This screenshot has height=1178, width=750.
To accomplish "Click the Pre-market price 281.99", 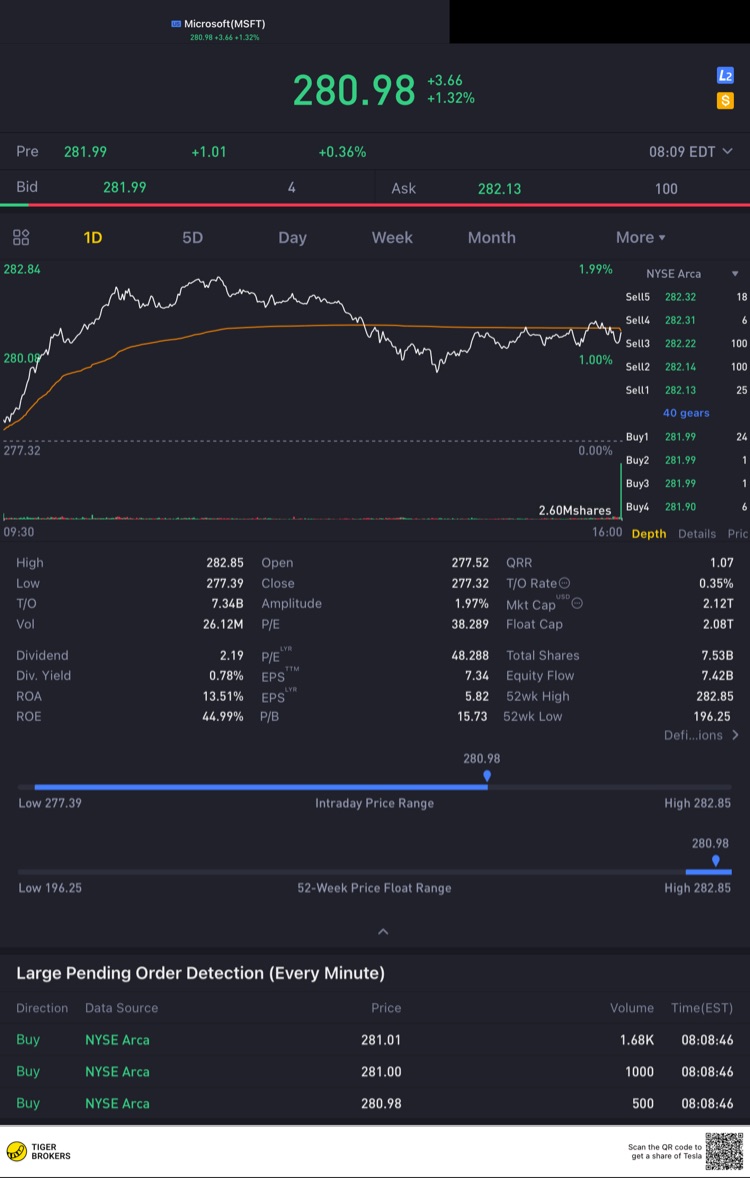I will pos(85,152).
